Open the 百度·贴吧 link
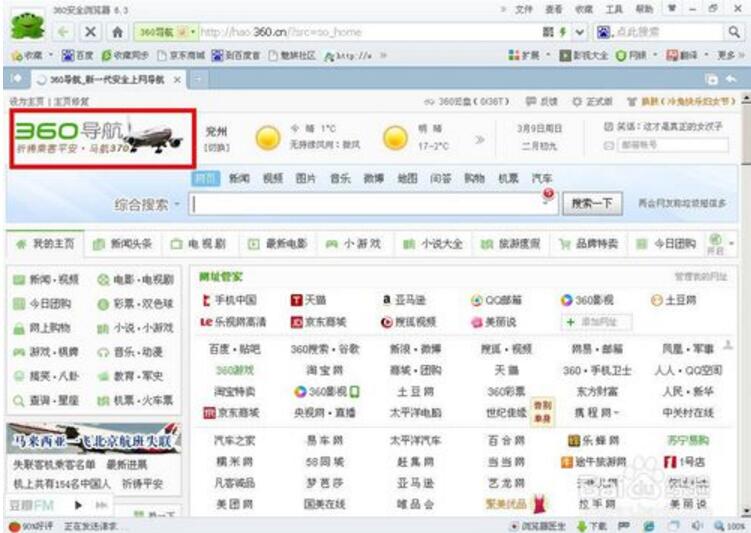Screen dimensions: 751x533 click(235, 349)
